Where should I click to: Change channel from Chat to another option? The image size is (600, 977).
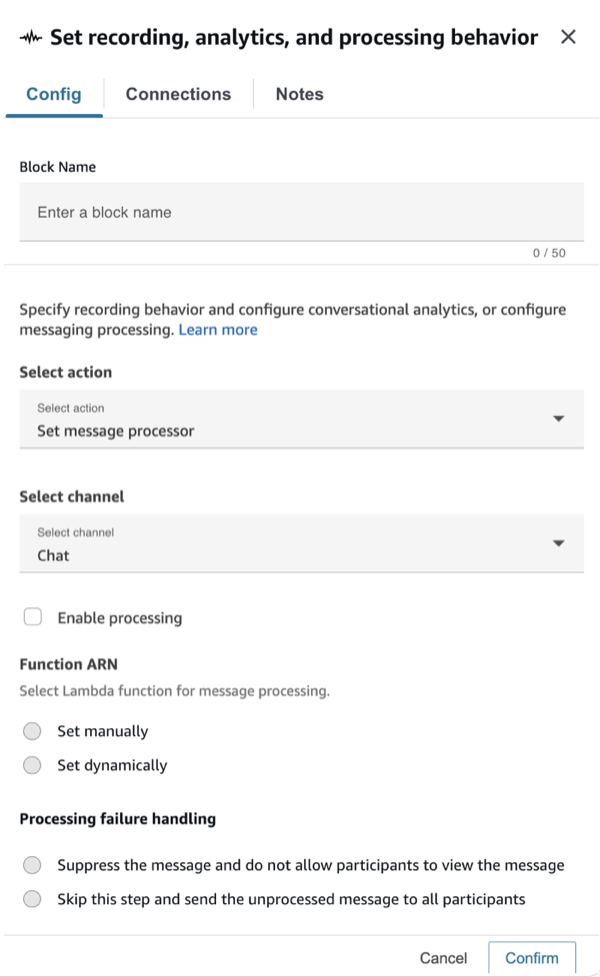[300, 543]
